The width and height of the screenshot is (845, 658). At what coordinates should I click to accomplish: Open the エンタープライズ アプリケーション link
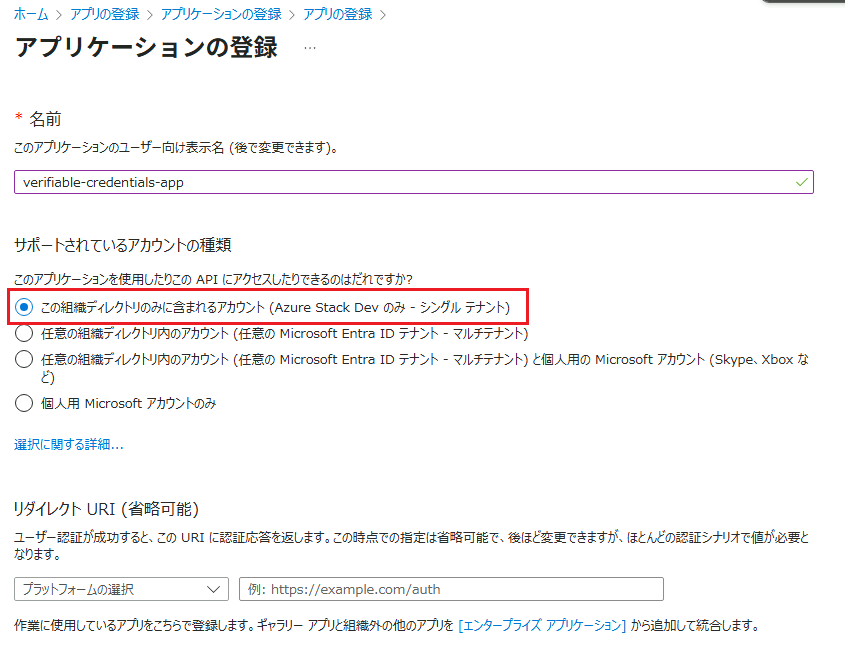pos(542,626)
